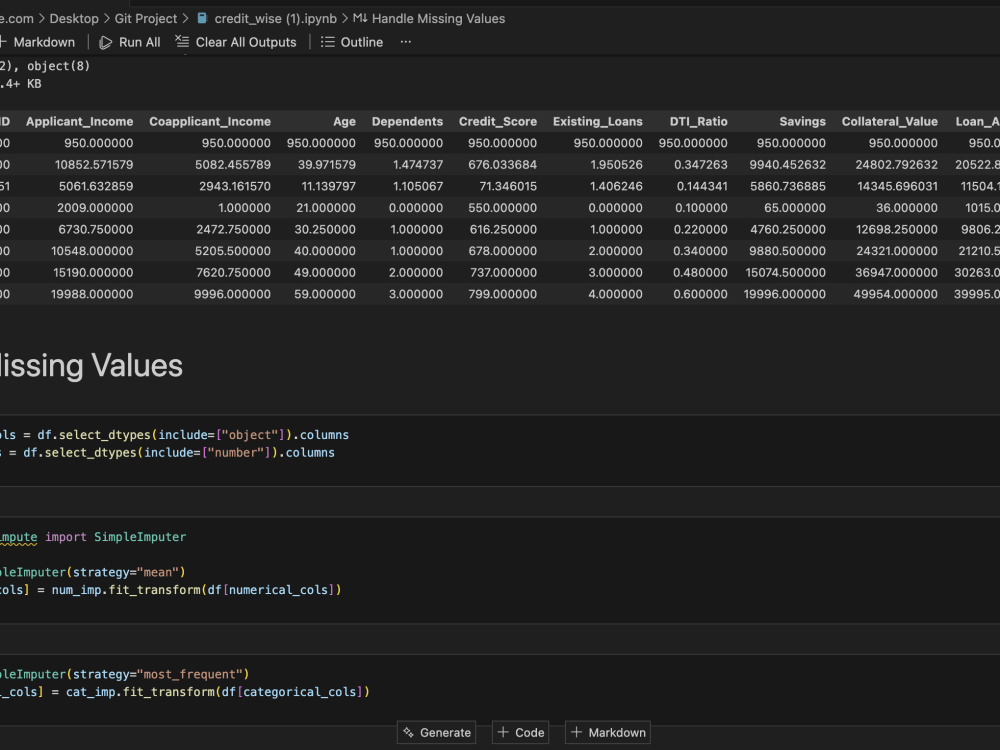
Task: Click the Collateral_Value column header
Action: (890, 121)
